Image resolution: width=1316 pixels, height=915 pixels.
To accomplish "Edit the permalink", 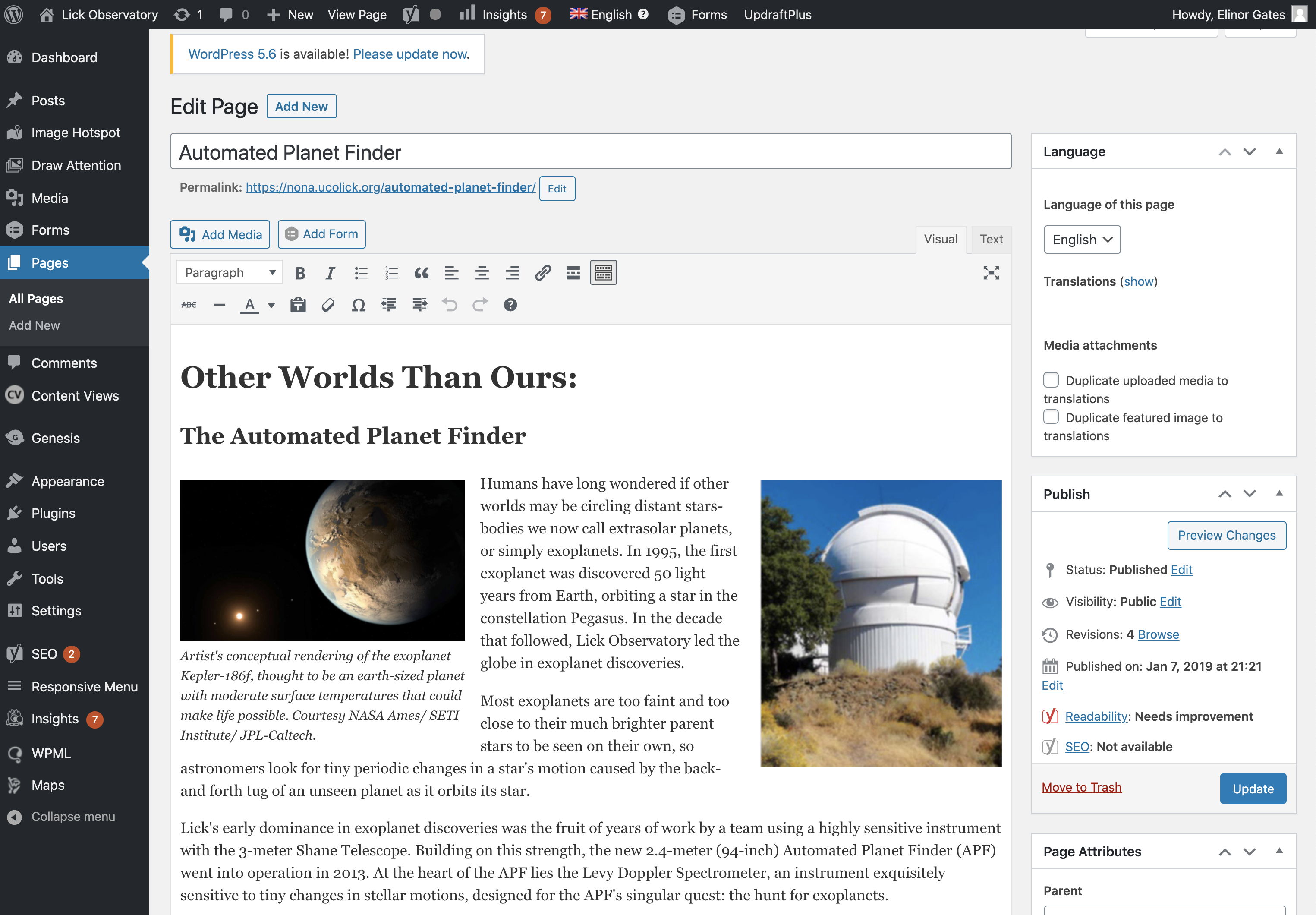I will pos(557,189).
